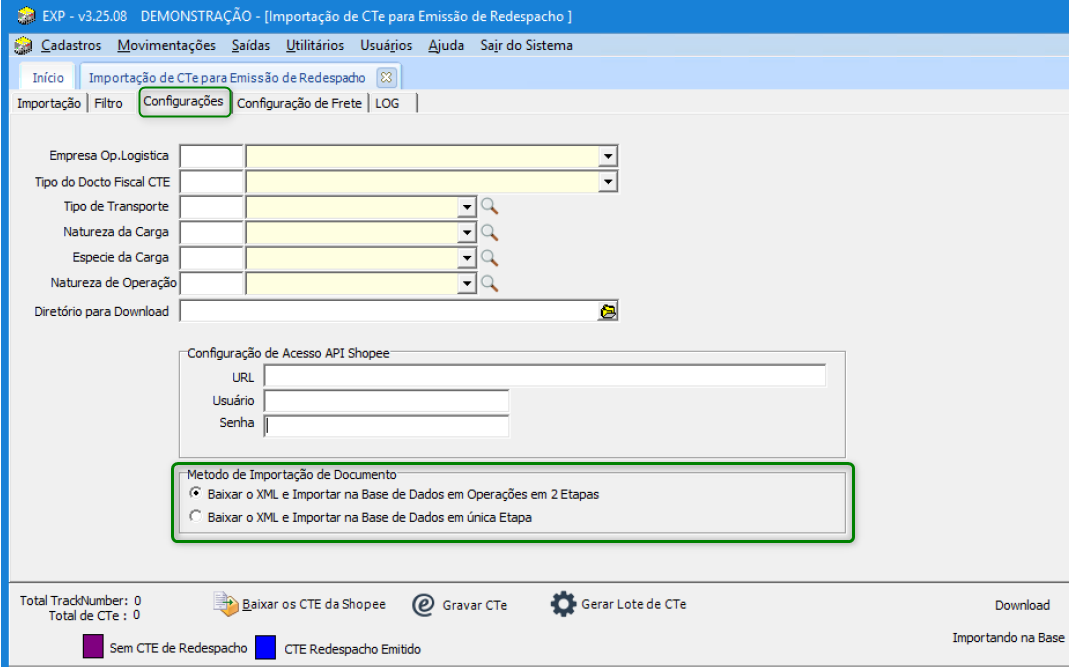The height and width of the screenshot is (668, 1069).
Task: Click the search magnifier for Natureza de Operação
Action: coord(489,283)
